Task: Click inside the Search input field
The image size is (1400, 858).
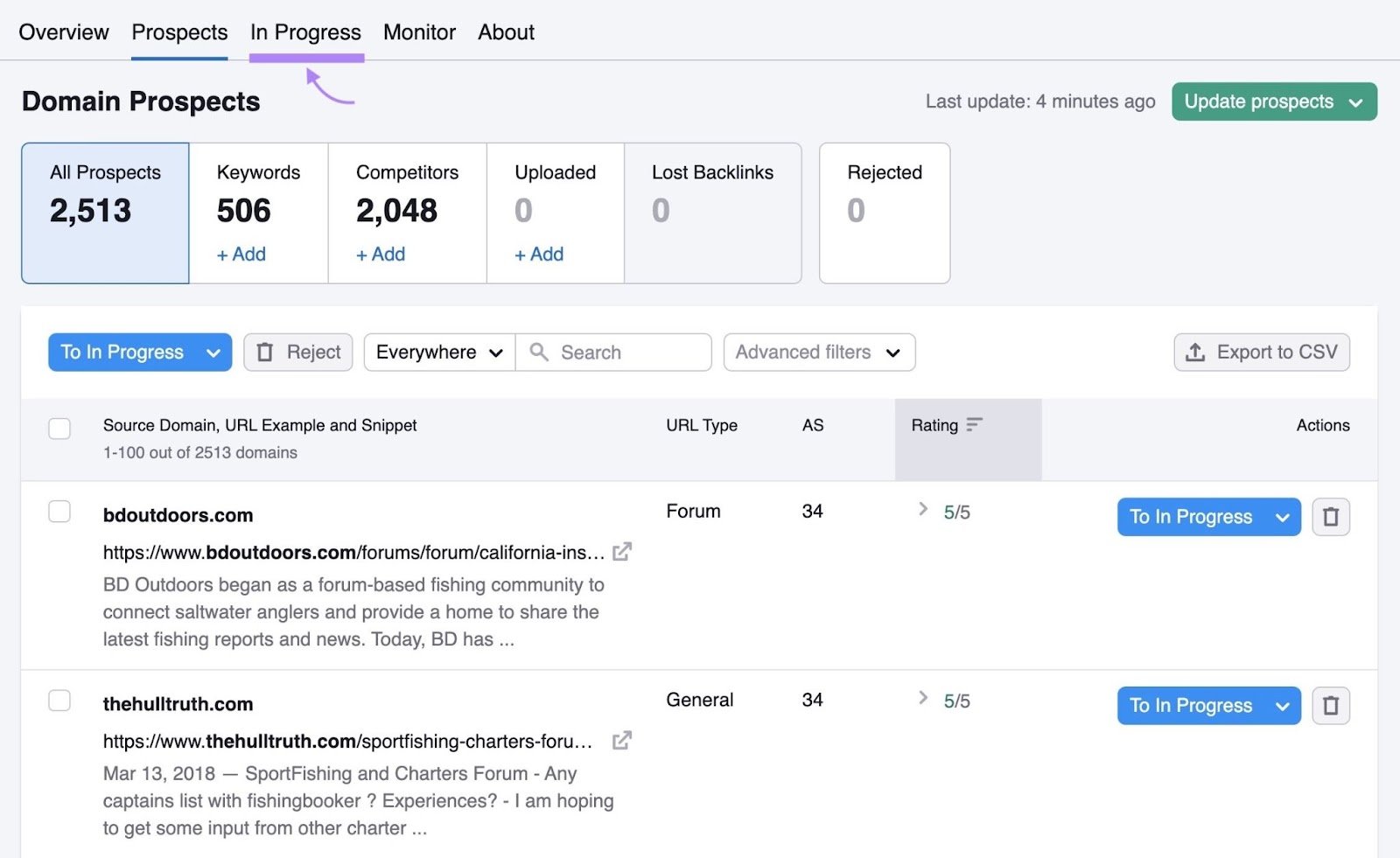Action: pyautogui.click(x=612, y=352)
